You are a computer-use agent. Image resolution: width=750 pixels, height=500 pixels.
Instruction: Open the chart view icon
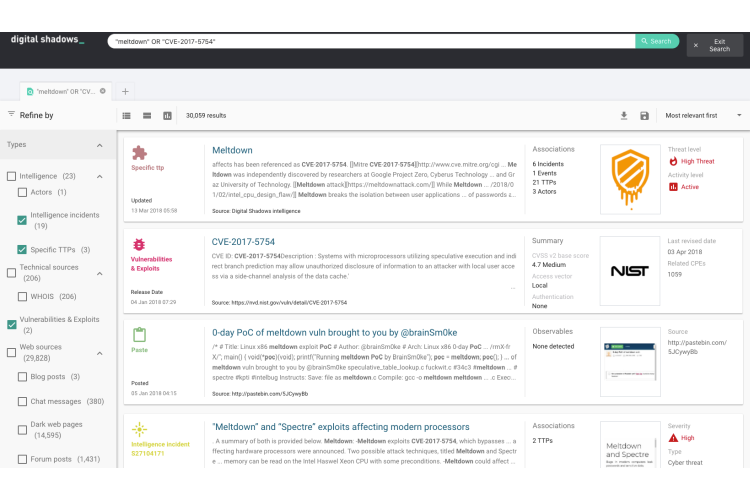167,116
